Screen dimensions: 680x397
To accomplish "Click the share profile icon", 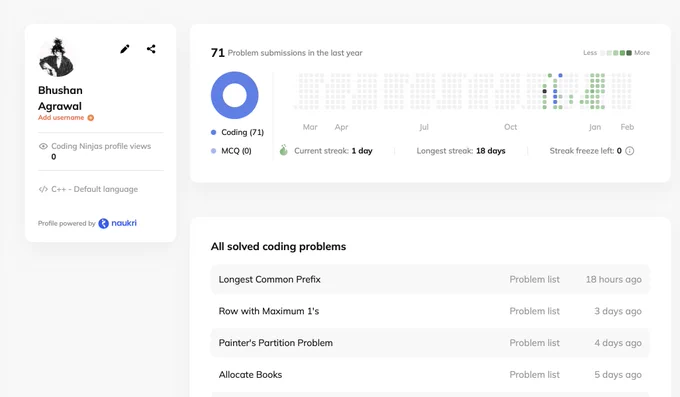I will tap(151, 49).
